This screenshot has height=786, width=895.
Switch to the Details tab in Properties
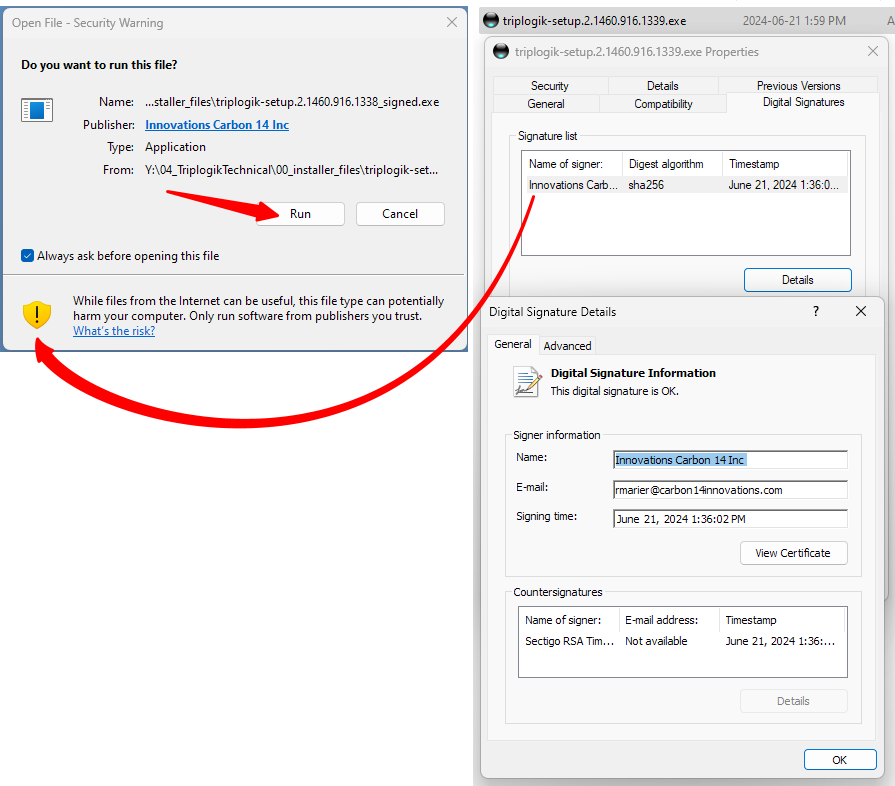click(x=662, y=86)
